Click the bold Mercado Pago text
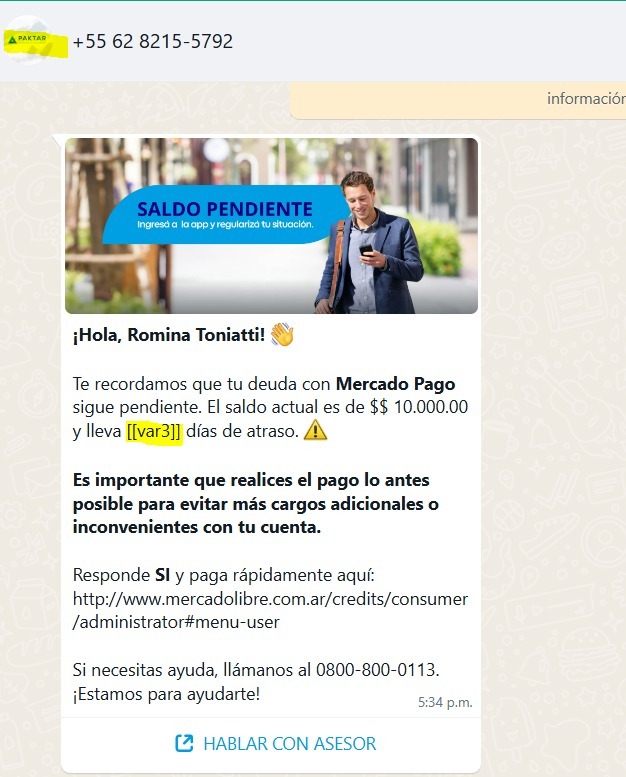 [x=396, y=384]
